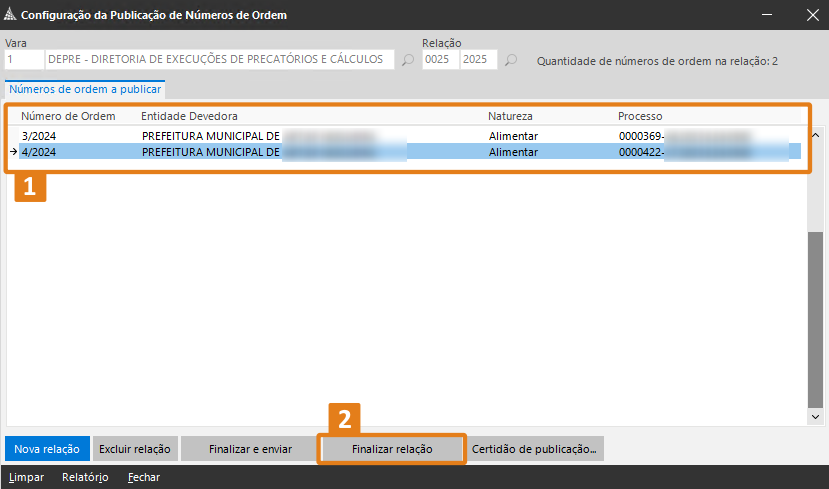The image size is (829, 489).
Task: Click into the Relação number field 0025
Action: [x=439, y=60]
